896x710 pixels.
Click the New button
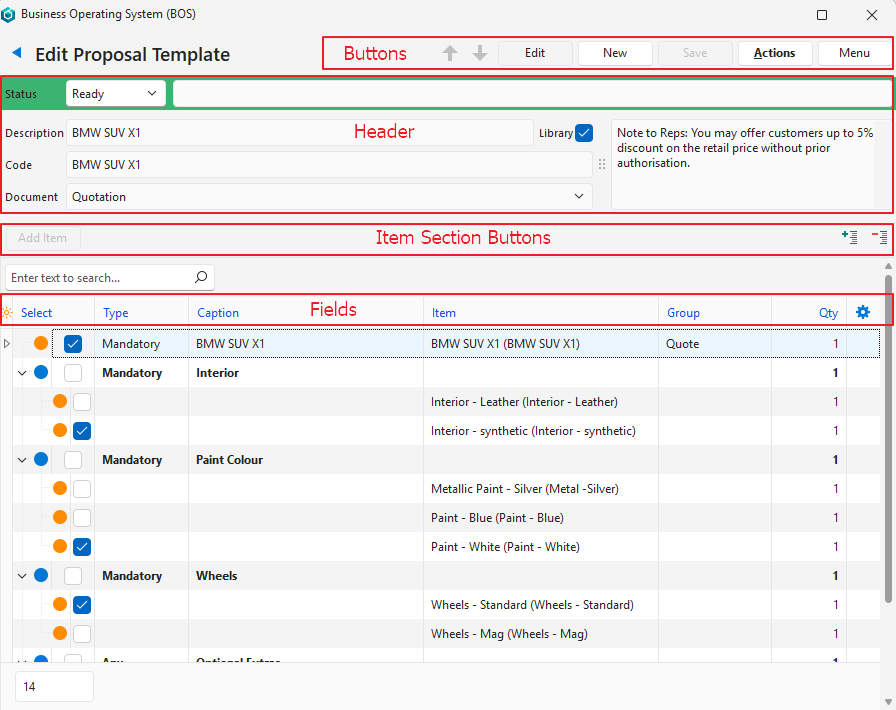615,53
